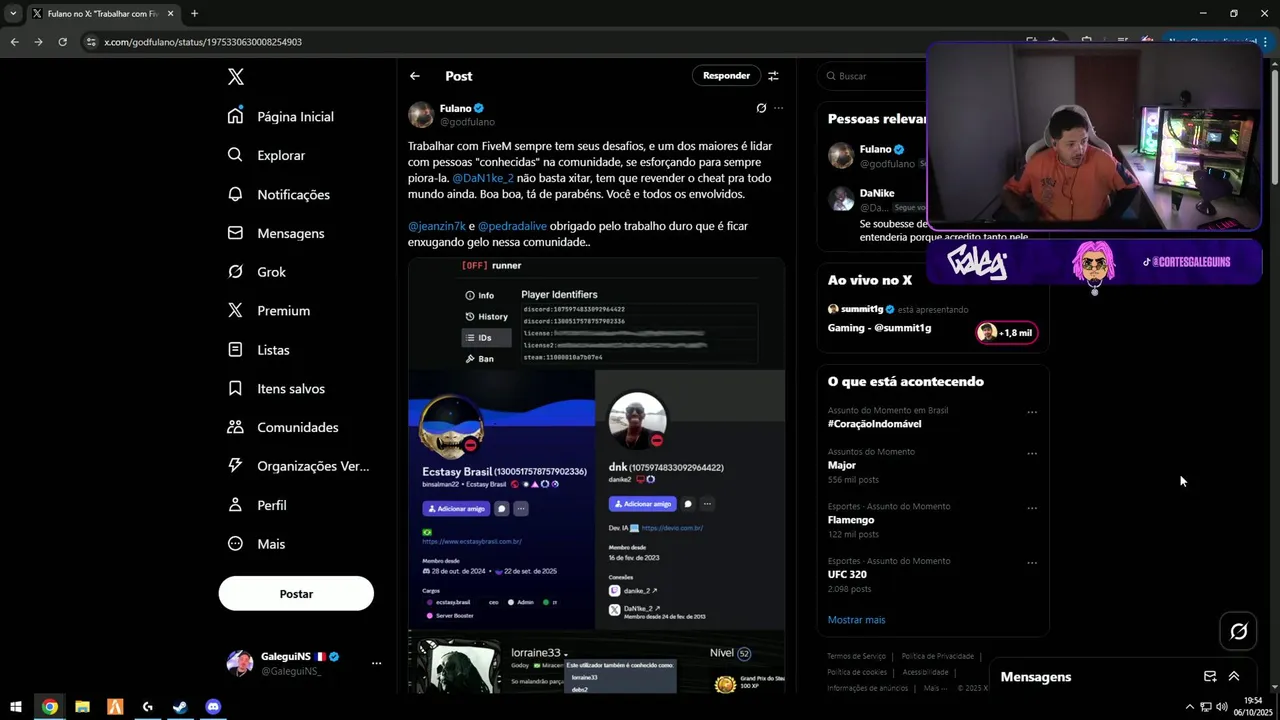Open File Explorer from the taskbar
The width and height of the screenshot is (1280, 720).
tap(82, 707)
